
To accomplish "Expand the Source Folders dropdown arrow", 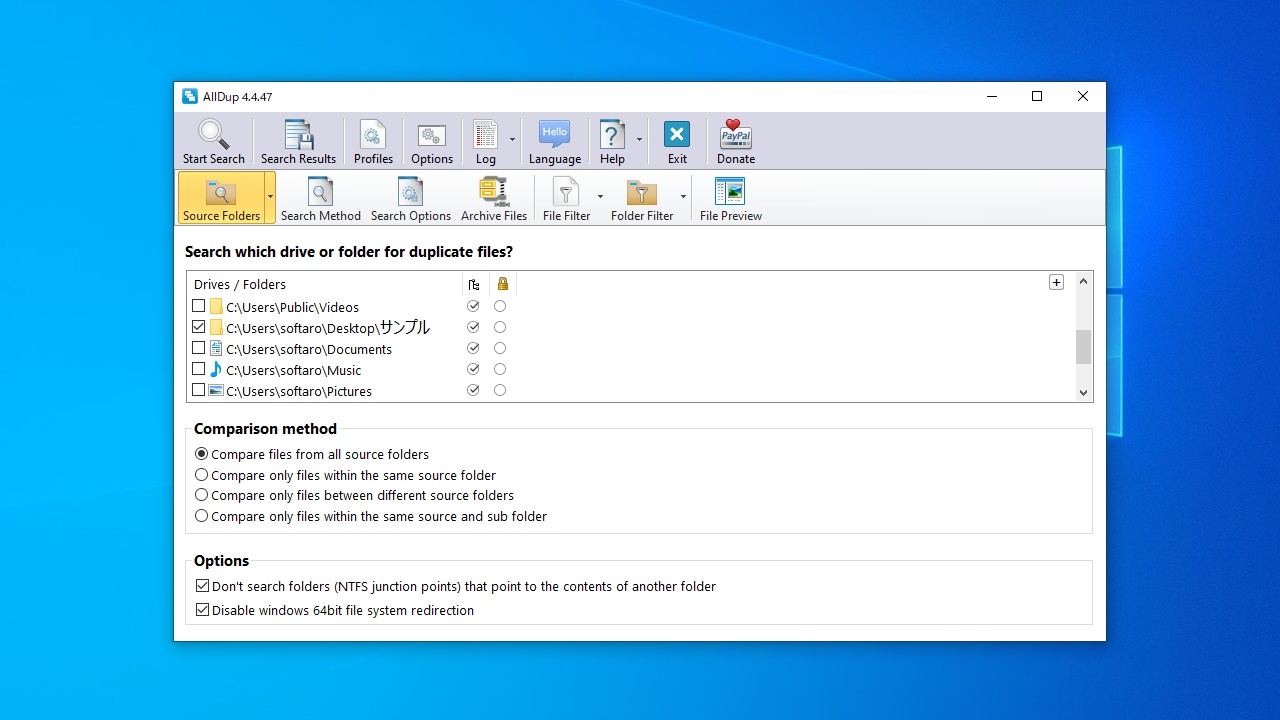I will (270, 197).
